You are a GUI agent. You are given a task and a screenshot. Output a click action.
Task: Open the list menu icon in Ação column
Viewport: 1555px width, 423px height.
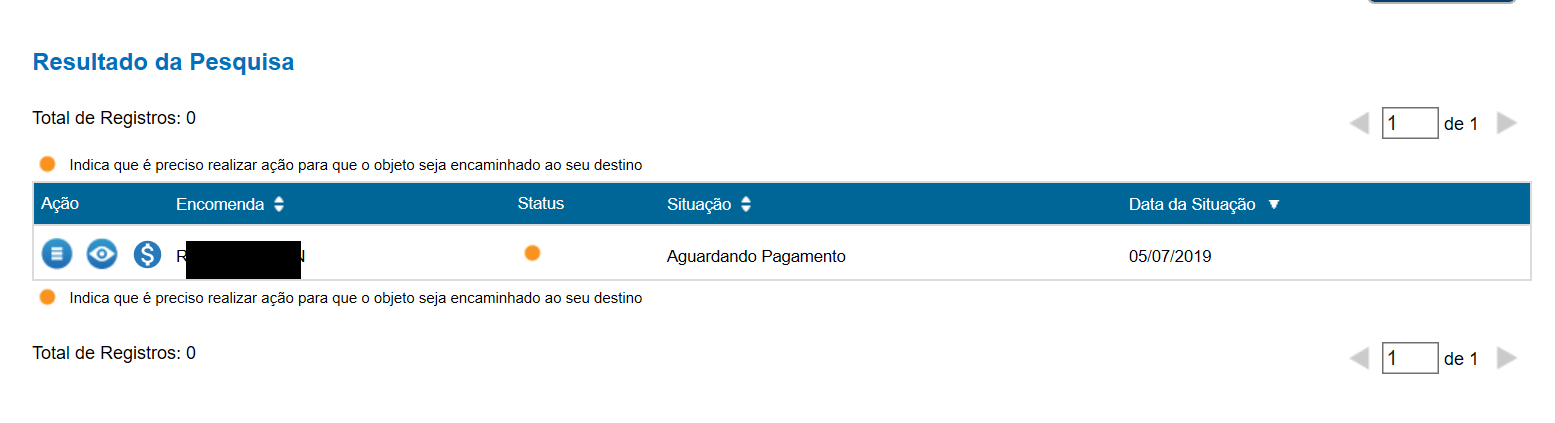coord(57,254)
